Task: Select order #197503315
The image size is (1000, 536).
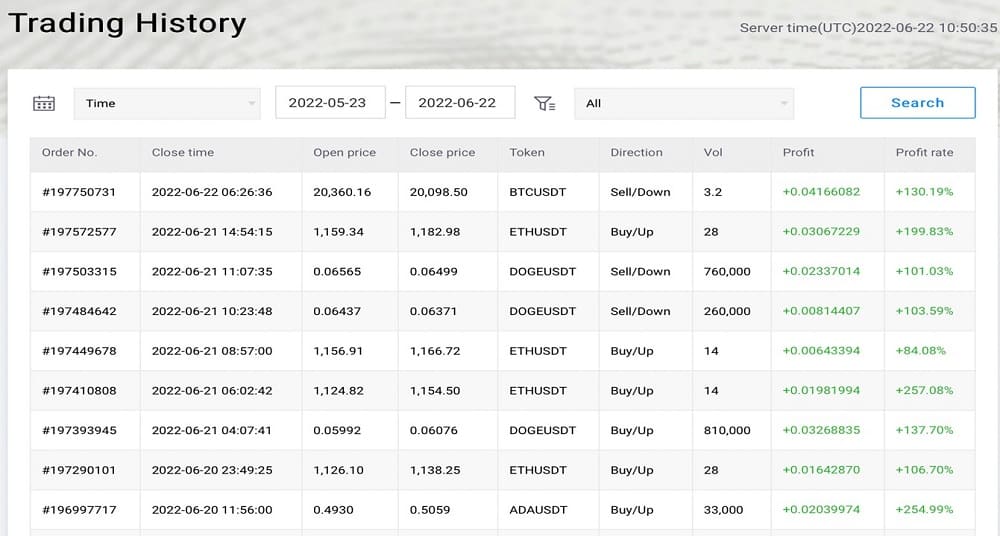Action: 79,271
